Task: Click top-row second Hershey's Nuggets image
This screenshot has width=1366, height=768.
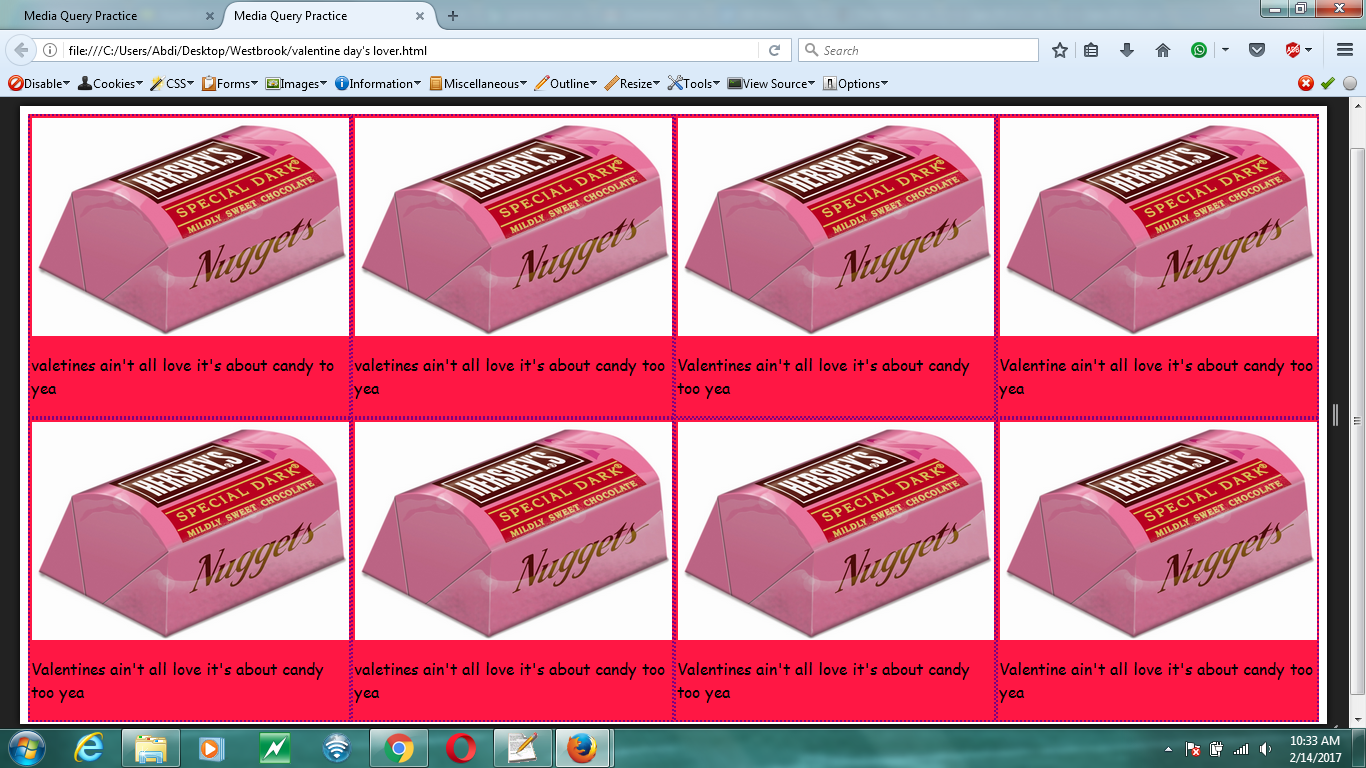Action: coord(513,227)
